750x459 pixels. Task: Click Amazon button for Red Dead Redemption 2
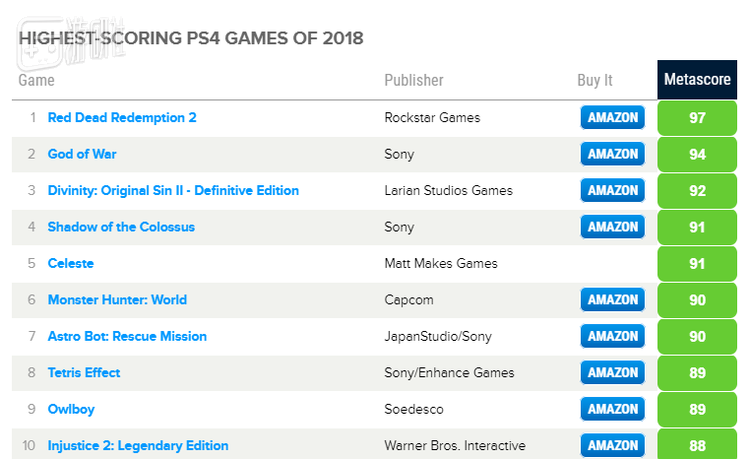click(613, 118)
